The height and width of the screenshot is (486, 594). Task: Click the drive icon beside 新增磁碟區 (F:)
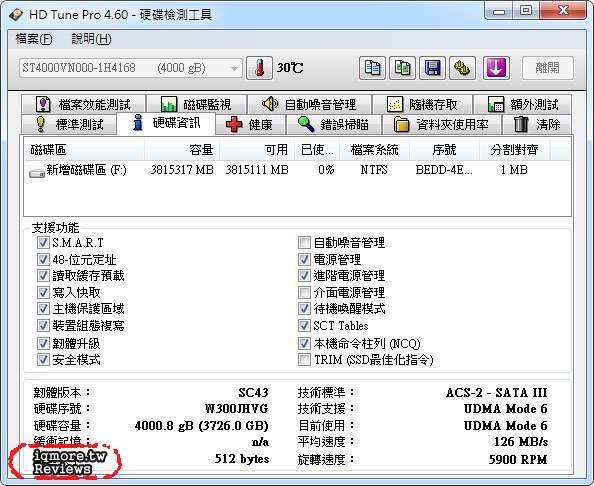[x=37, y=173]
